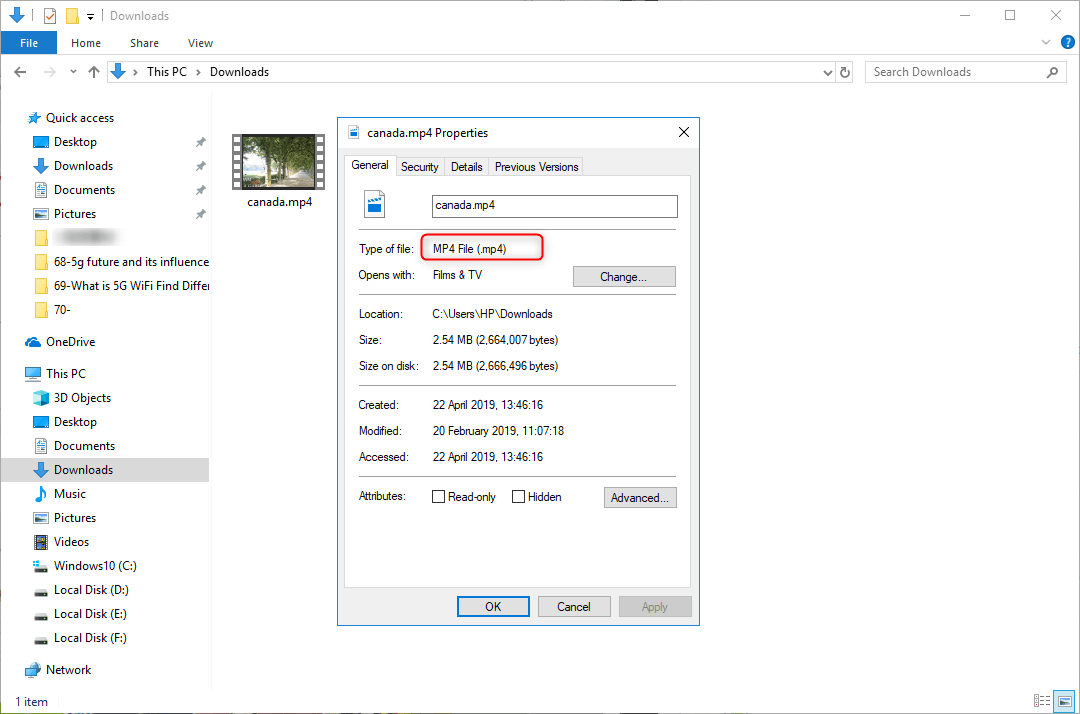
Task: Tick the Hidden checkbox
Action: pos(519,497)
